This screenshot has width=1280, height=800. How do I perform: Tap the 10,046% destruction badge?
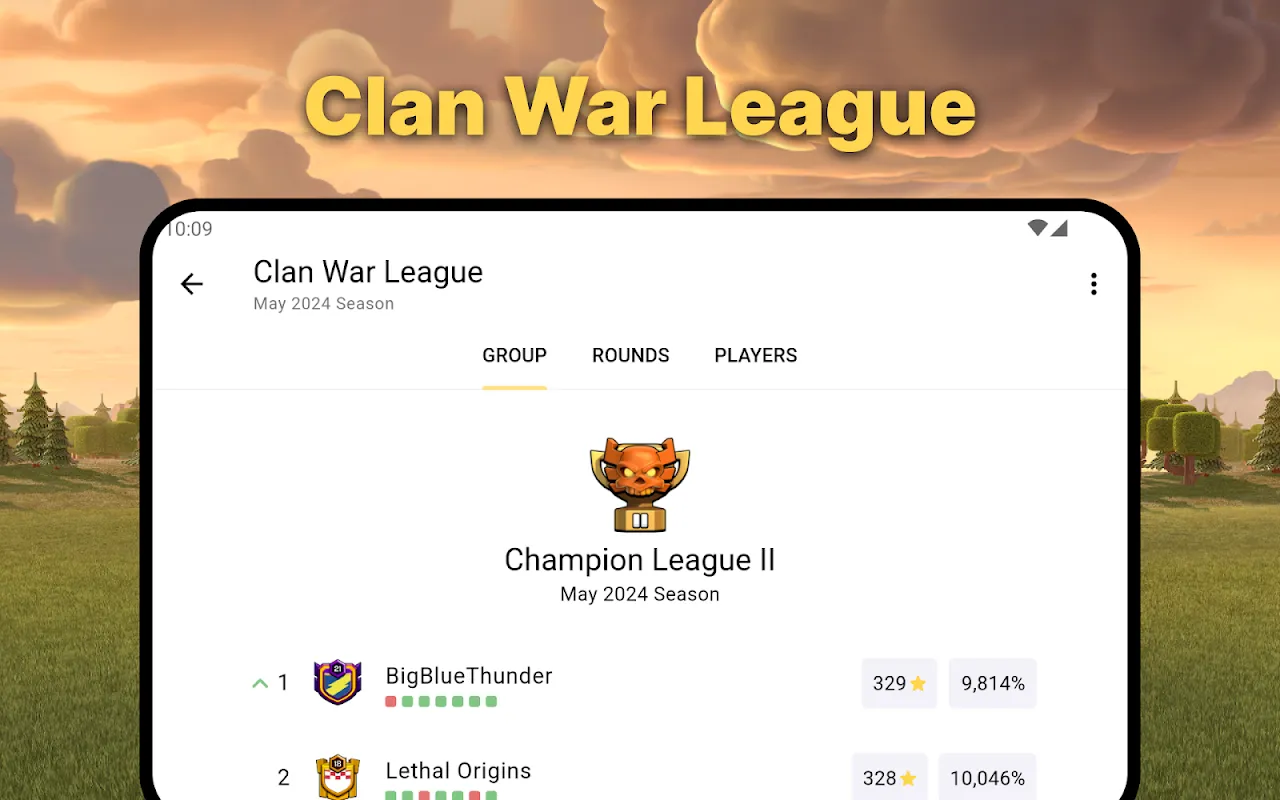(988, 777)
